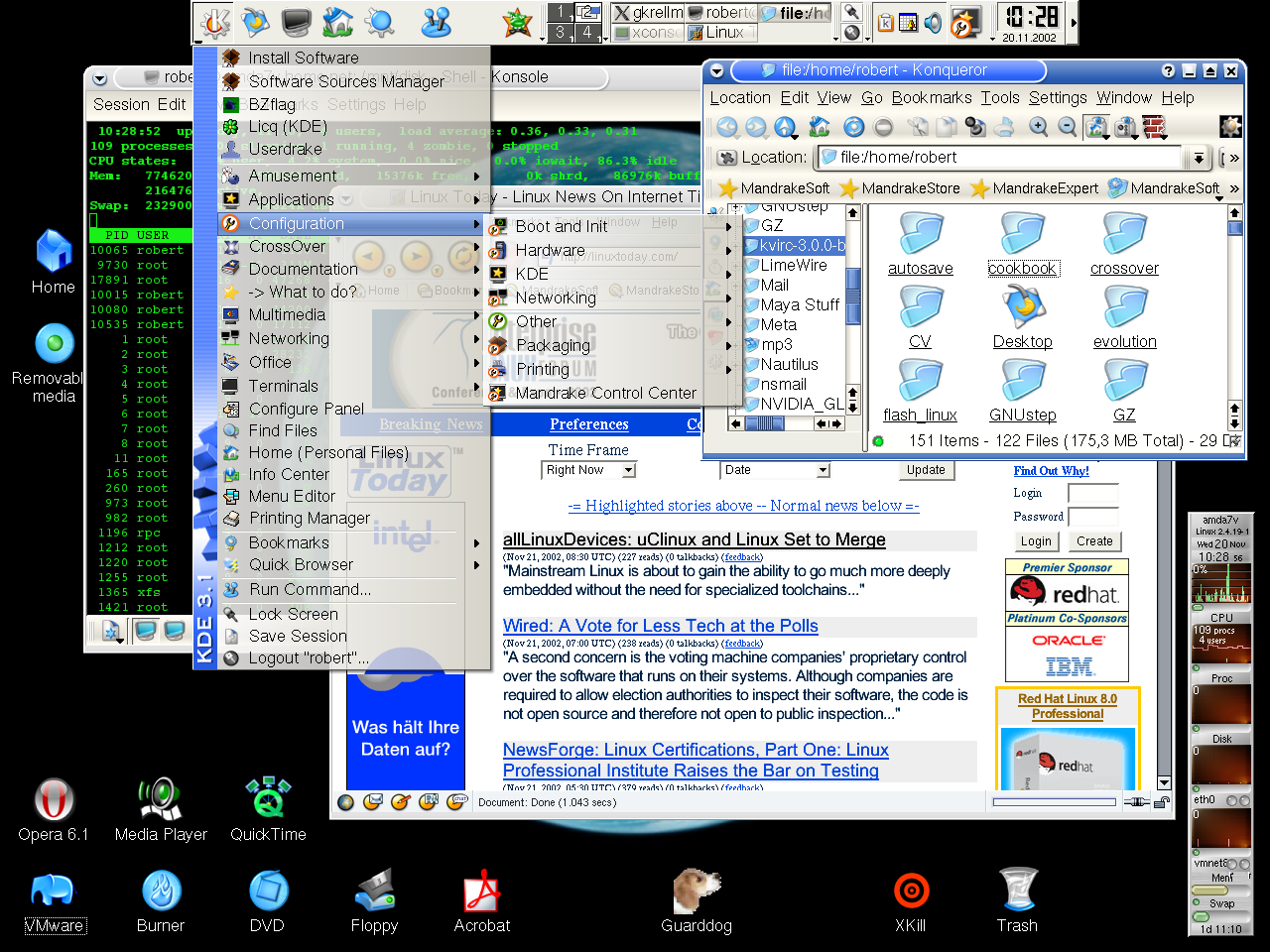The width and height of the screenshot is (1270, 952).
Task: Click the brick wall icon in Konqueror toolbar
Action: coord(1153,127)
